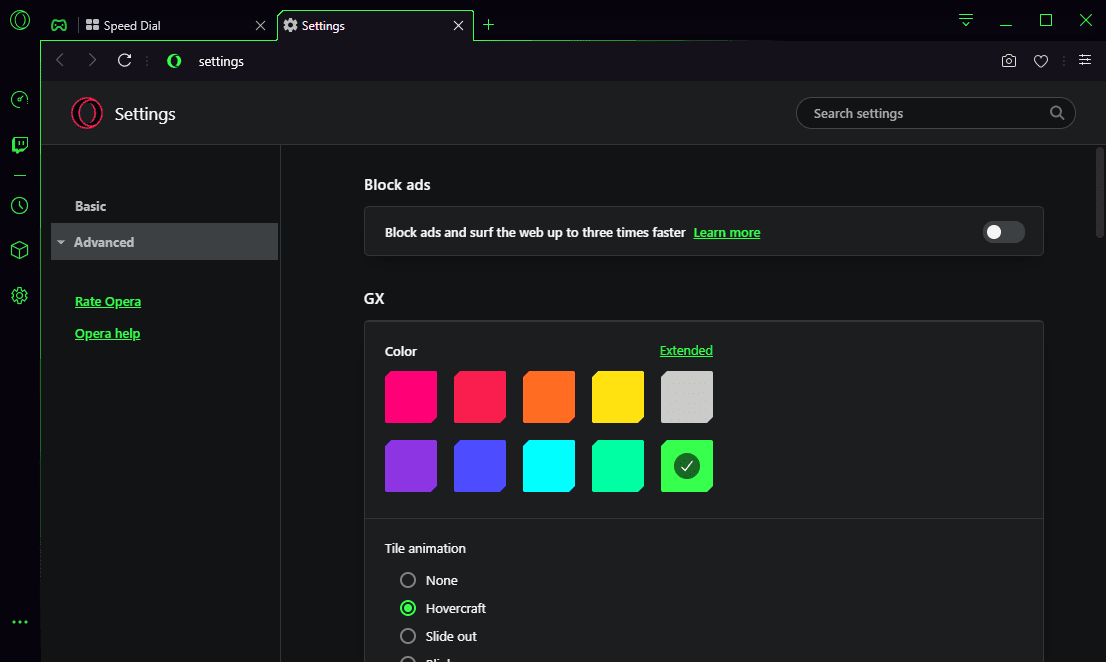Pick the red color swatch
The height and width of the screenshot is (662, 1106).
[x=480, y=397]
